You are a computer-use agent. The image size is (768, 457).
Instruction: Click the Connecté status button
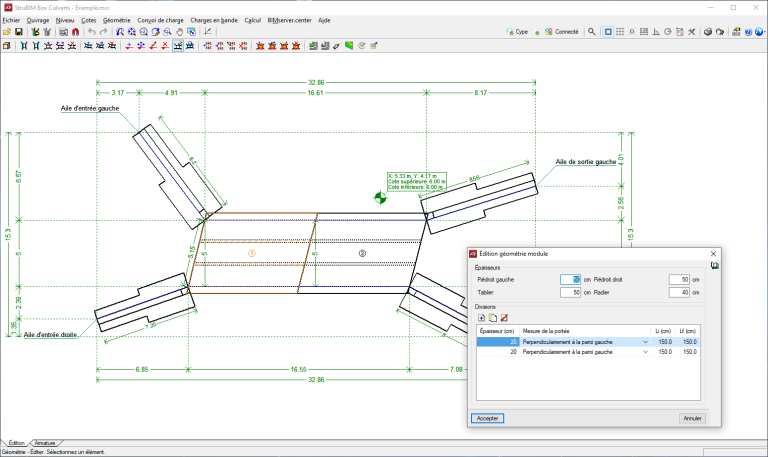click(562, 32)
